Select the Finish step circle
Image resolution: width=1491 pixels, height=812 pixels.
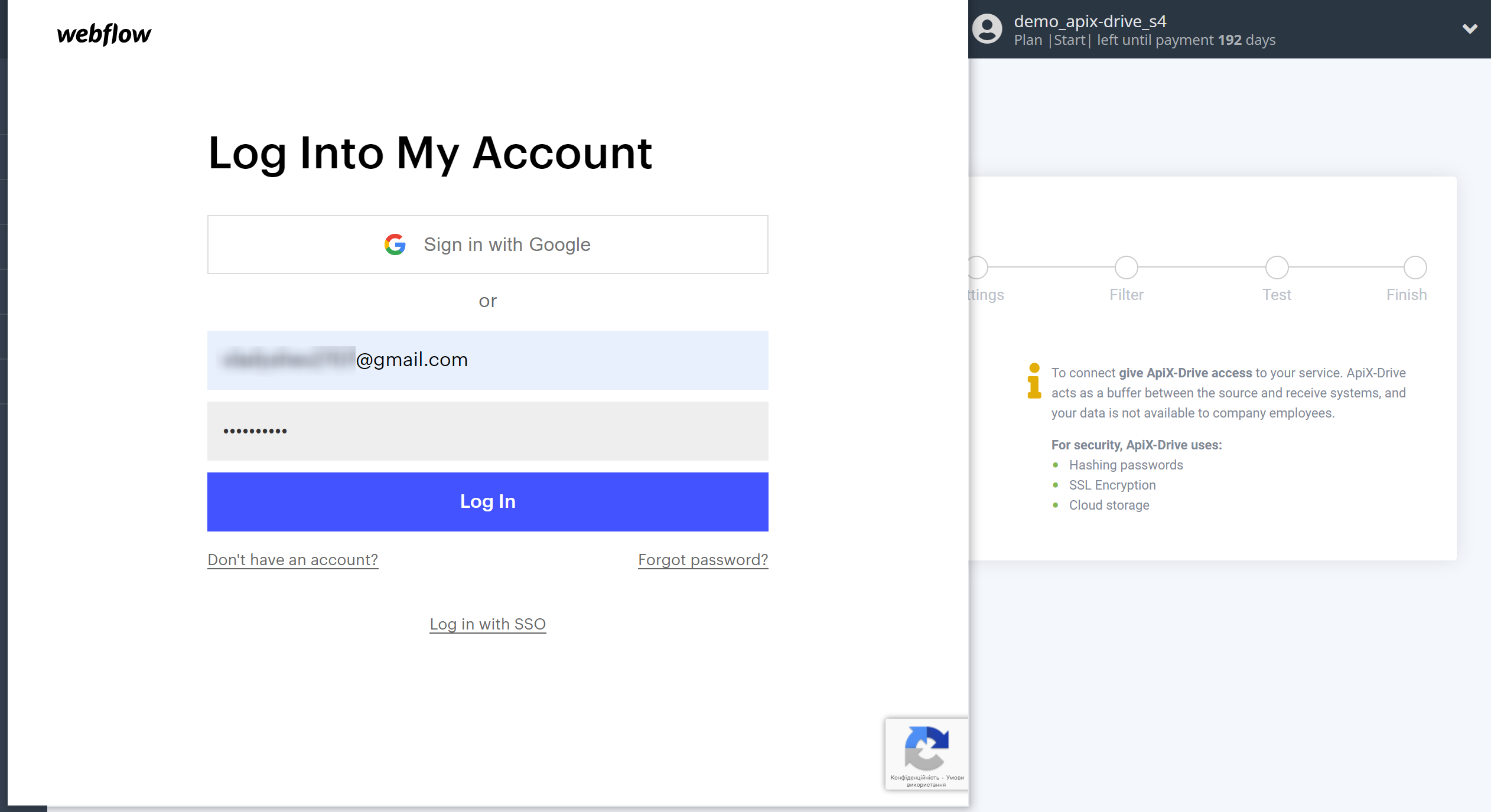click(x=1415, y=268)
